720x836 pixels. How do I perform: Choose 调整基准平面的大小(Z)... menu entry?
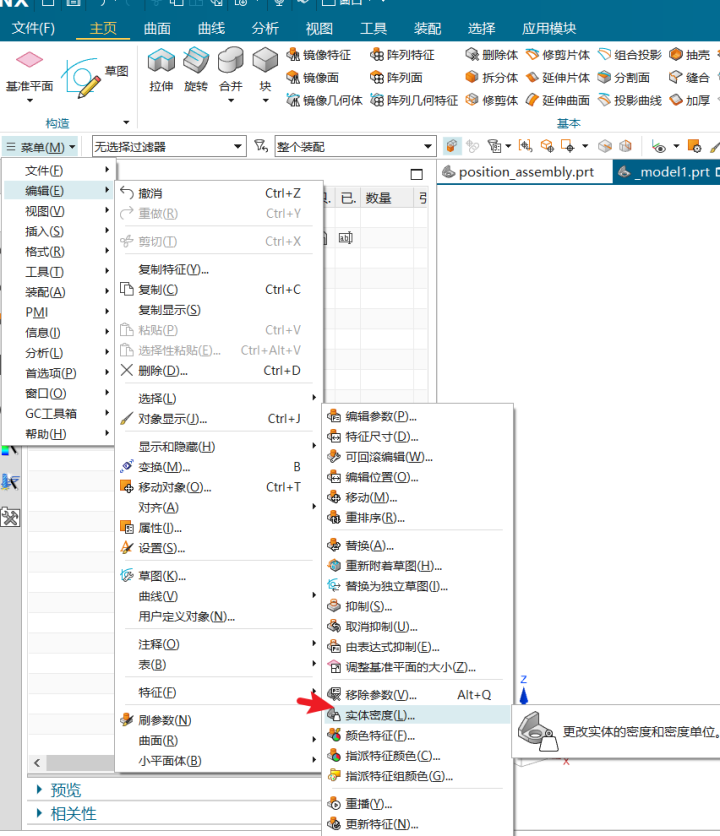[417, 667]
